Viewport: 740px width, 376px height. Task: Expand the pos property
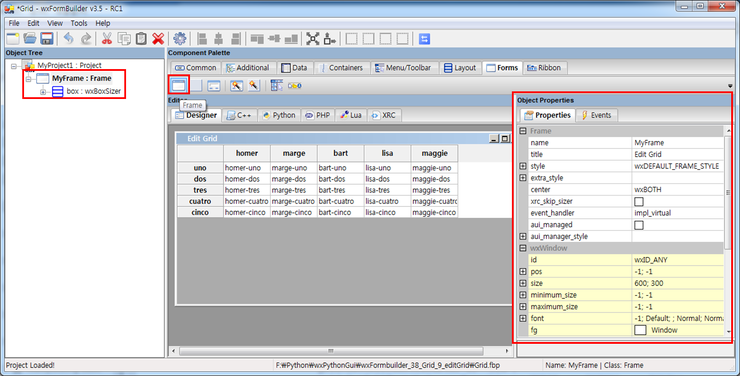click(523, 271)
